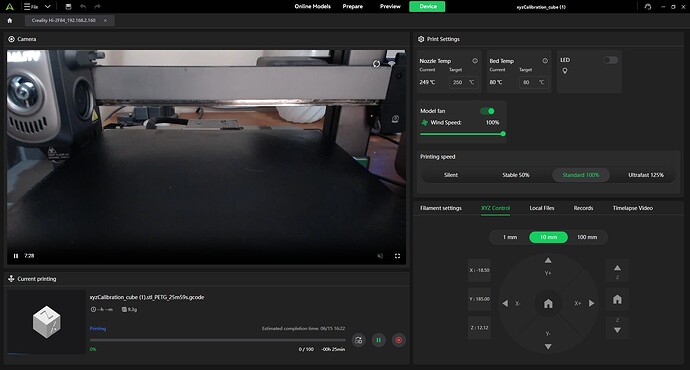Refresh the camera feed icon
The height and width of the screenshot is (370, 690).
coord(376,64)
